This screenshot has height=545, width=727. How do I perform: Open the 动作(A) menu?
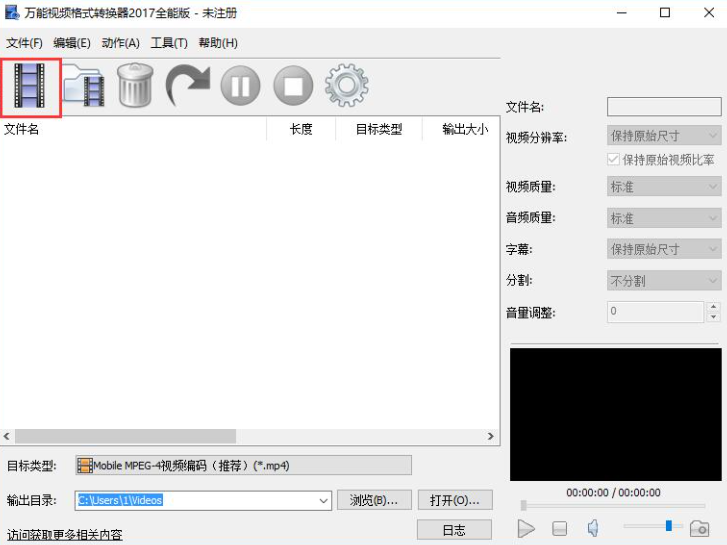[121, 43]
